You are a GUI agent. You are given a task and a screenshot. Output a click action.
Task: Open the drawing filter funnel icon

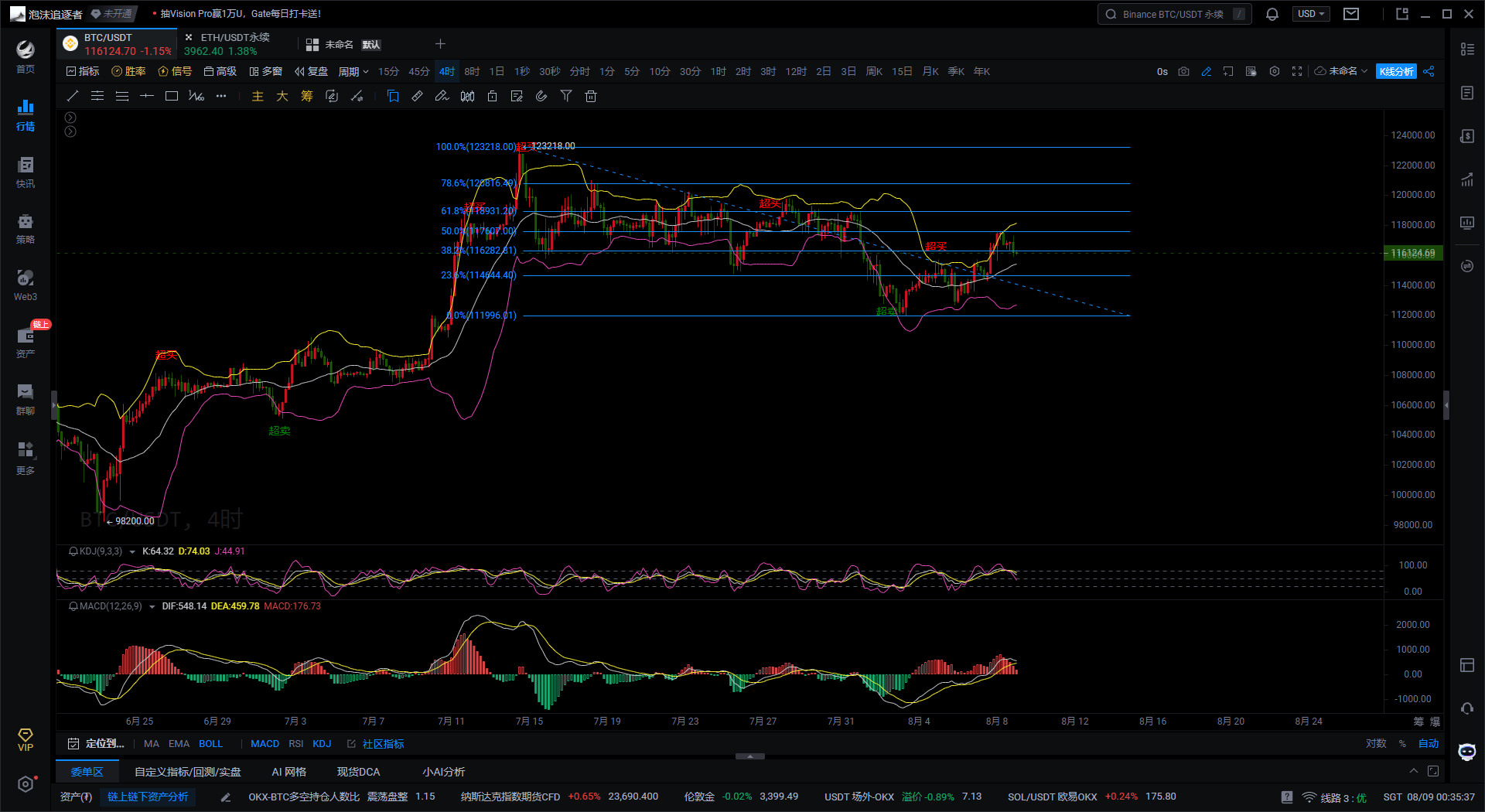pos(566,96)
